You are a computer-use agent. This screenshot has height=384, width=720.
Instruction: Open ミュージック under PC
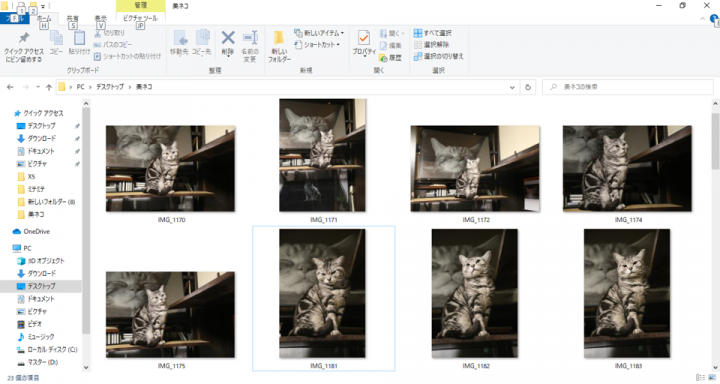coord(40,337)
